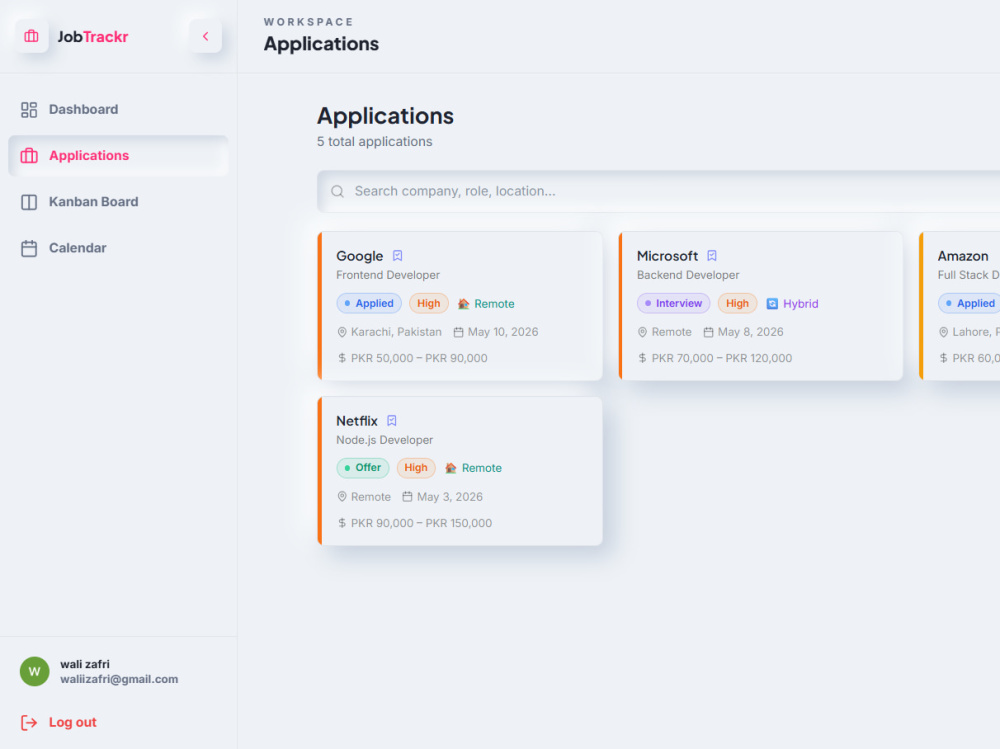Click the May 8, 2026 date

(x=751, y=332)
